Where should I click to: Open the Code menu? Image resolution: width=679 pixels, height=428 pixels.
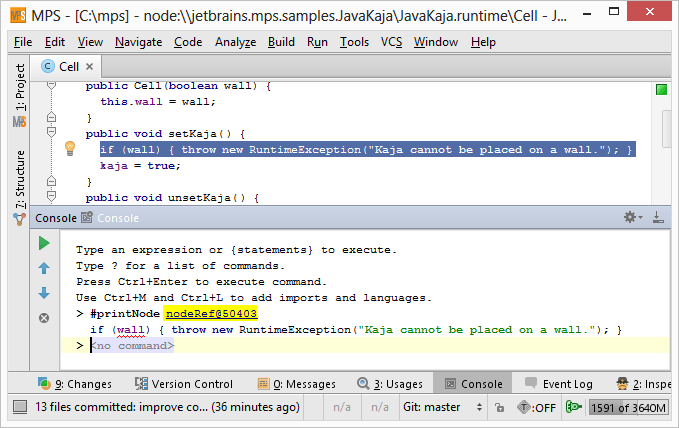[x=188, y=42]
